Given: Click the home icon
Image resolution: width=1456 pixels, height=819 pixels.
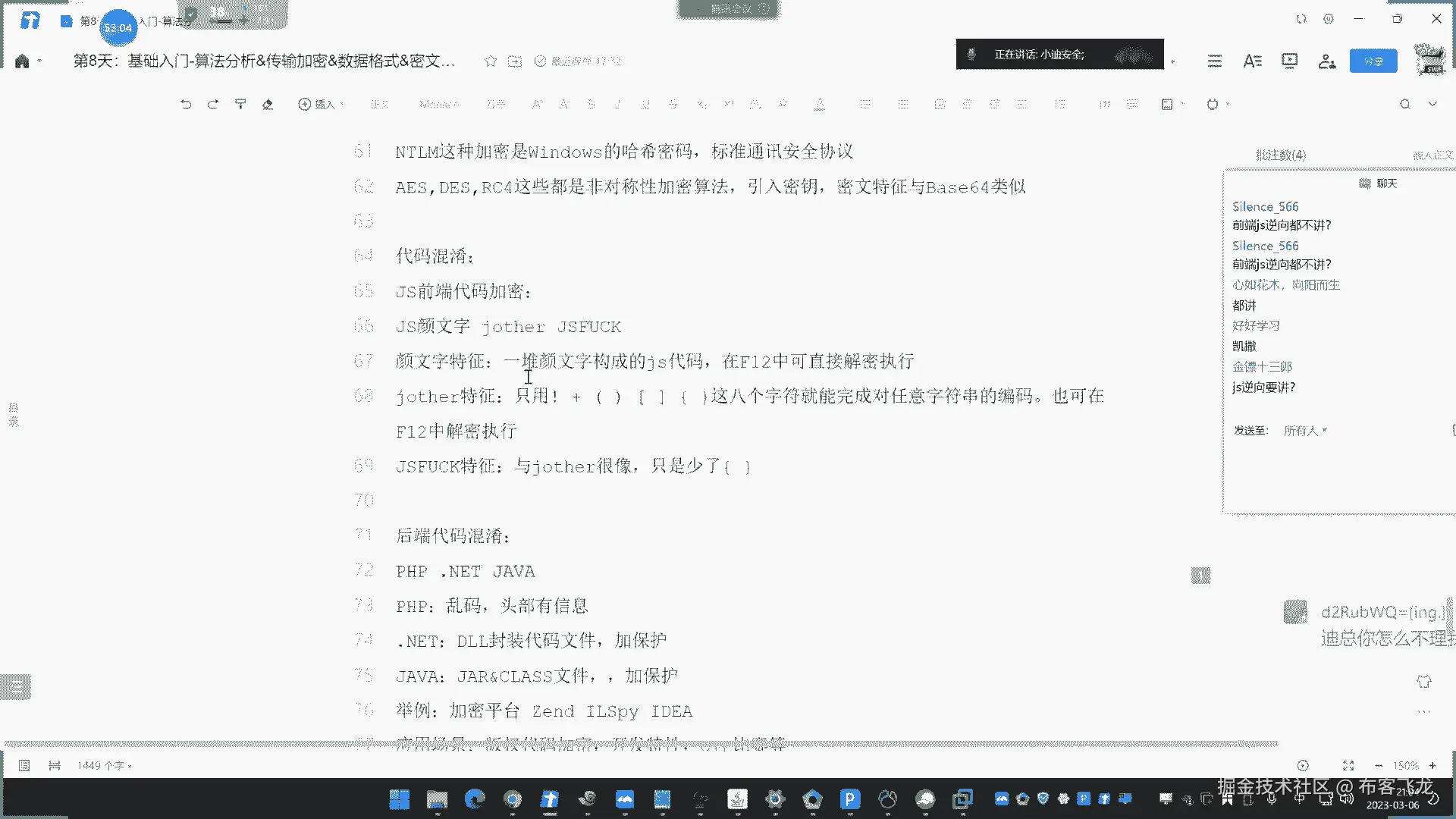Looking at the screenshot, I should [22, 61].
